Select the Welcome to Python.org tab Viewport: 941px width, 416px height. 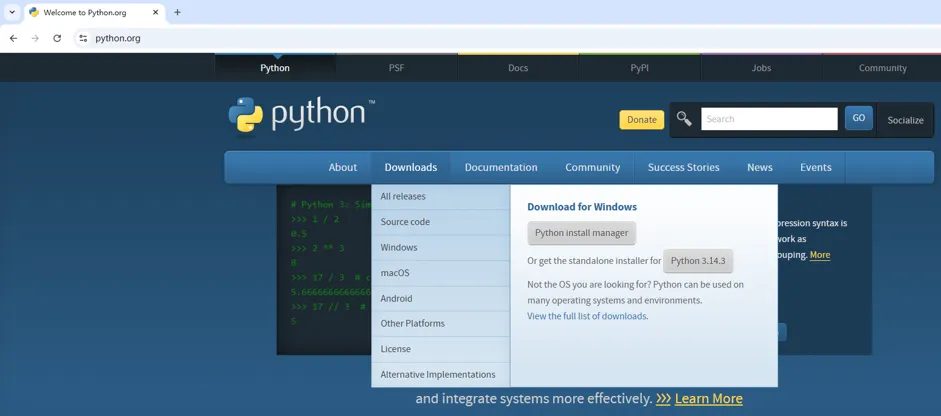[95, 12]
